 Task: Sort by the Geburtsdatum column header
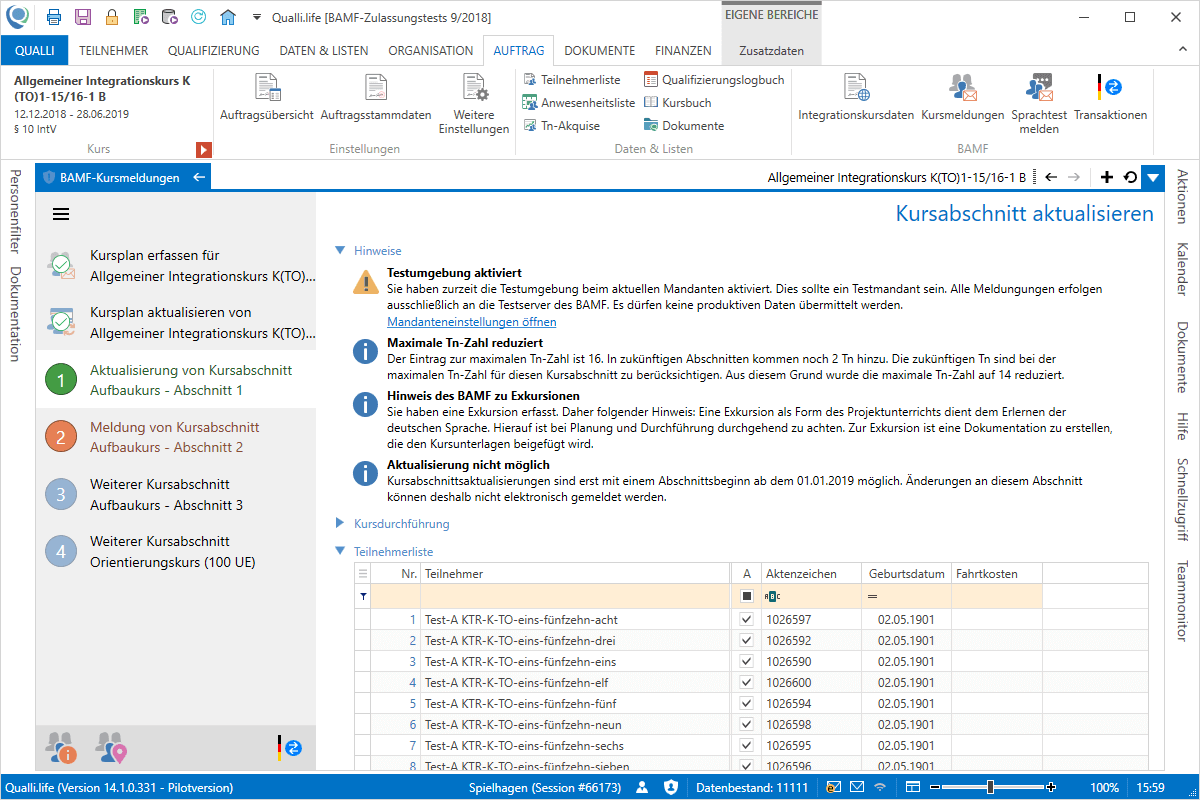[x=906, y=574]
